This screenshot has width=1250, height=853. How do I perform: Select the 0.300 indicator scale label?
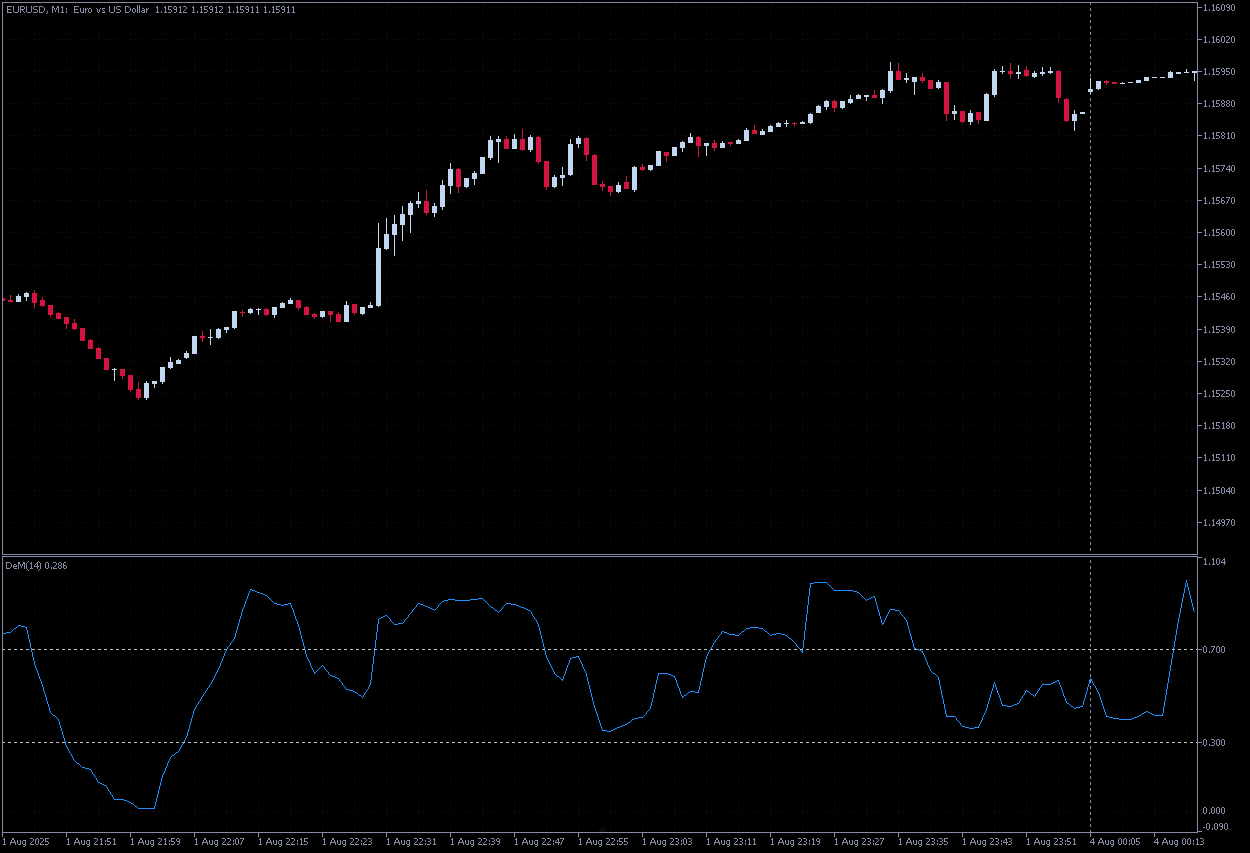[x=1217, y=742]
